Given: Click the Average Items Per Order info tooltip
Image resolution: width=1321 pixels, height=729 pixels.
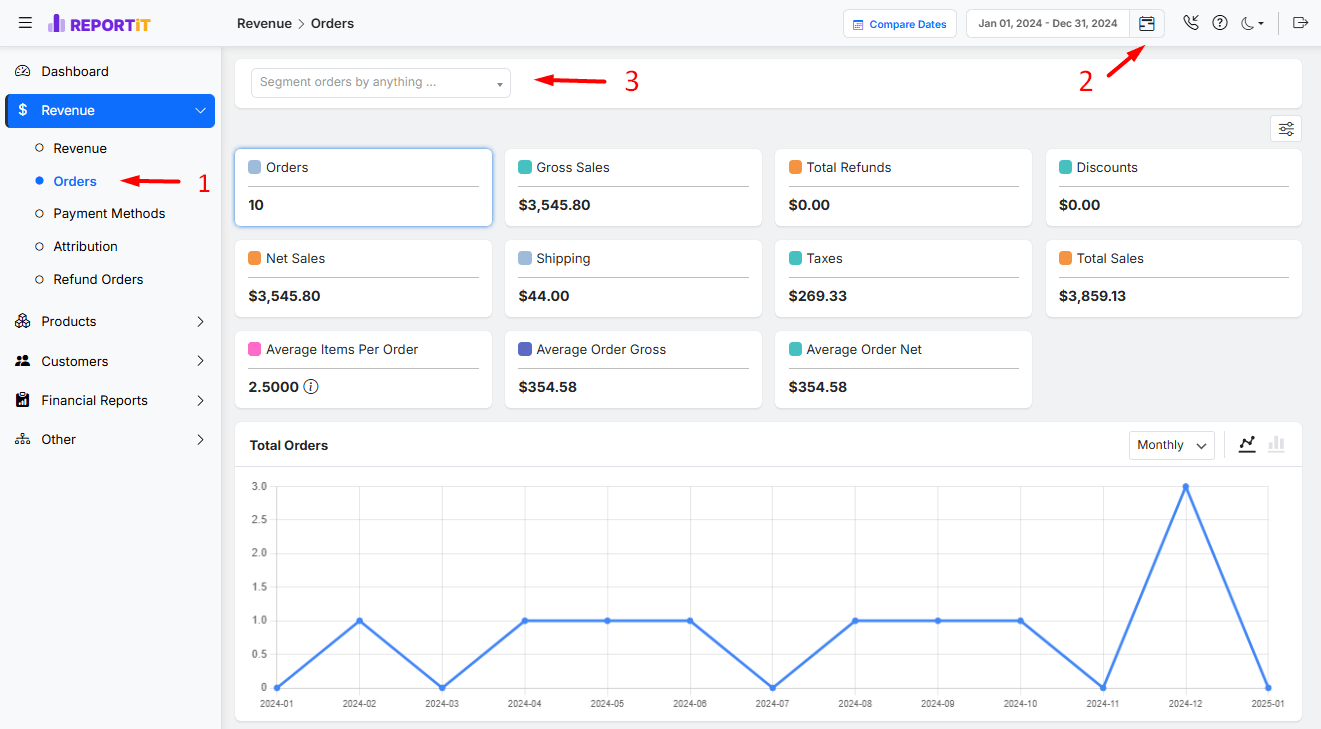Looking at the screenshot, I should point(311,385).
